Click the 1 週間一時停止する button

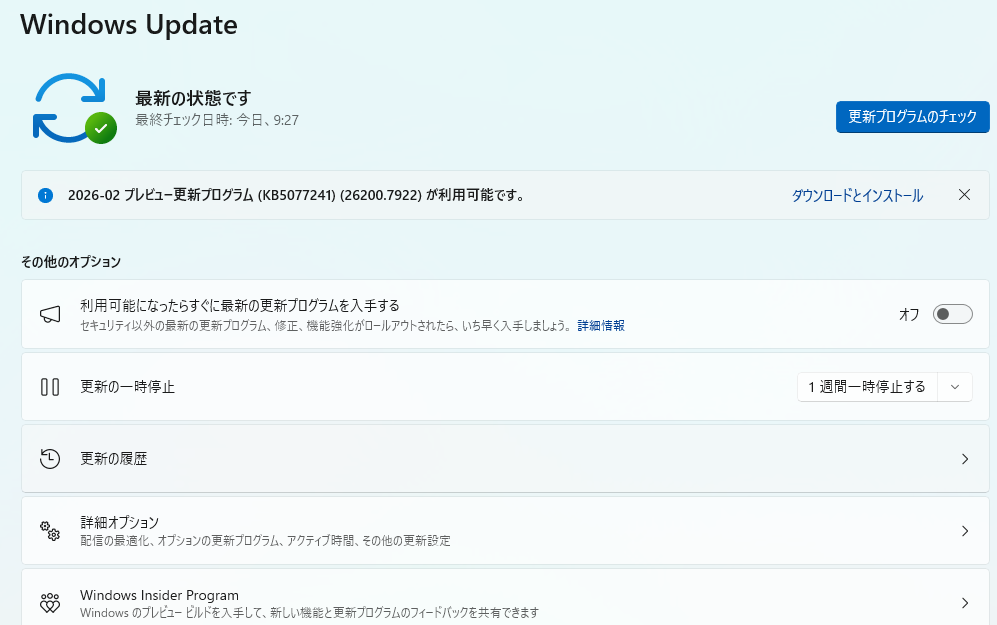click(866, 387)
